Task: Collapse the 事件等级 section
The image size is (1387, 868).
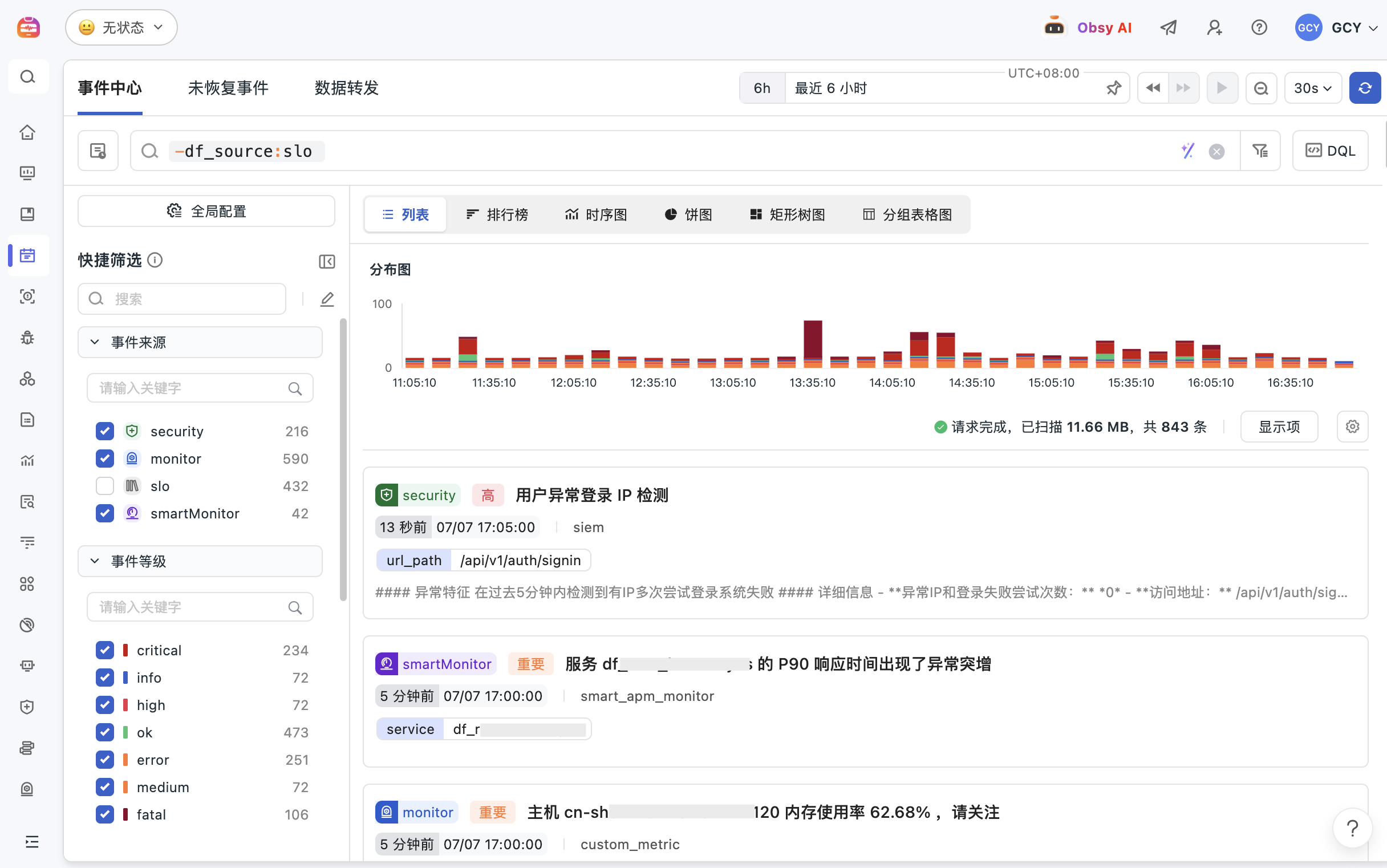Action: (200, 561)
